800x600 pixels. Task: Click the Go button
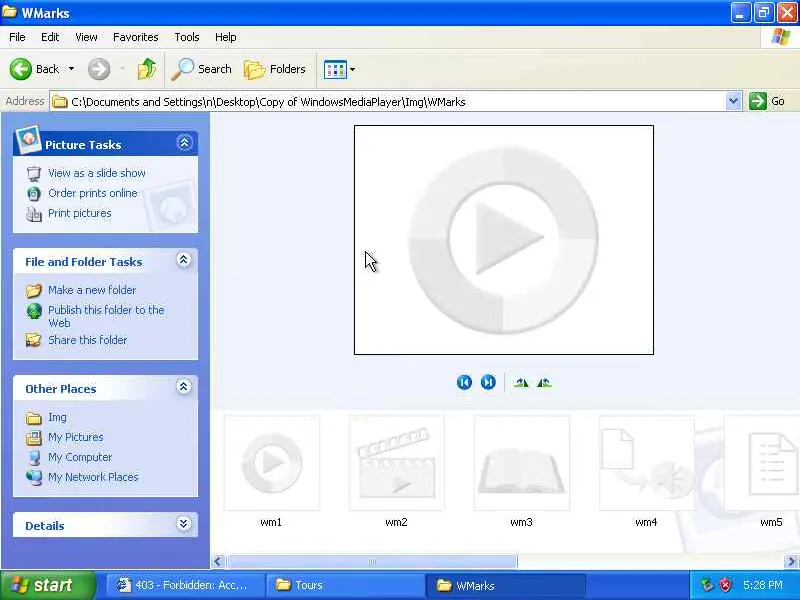coord(767,102)
